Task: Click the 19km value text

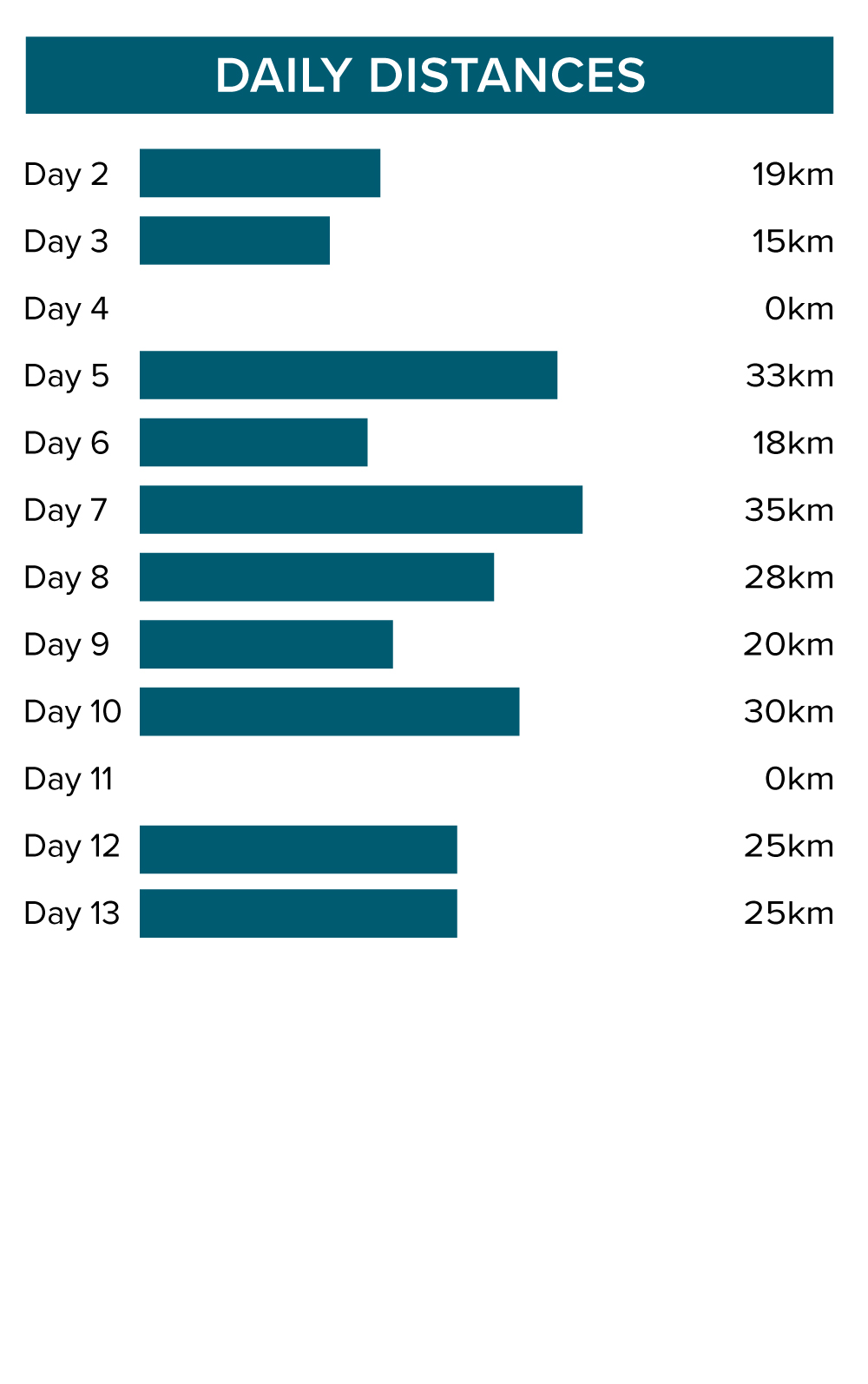Action: tap(792, 175)
